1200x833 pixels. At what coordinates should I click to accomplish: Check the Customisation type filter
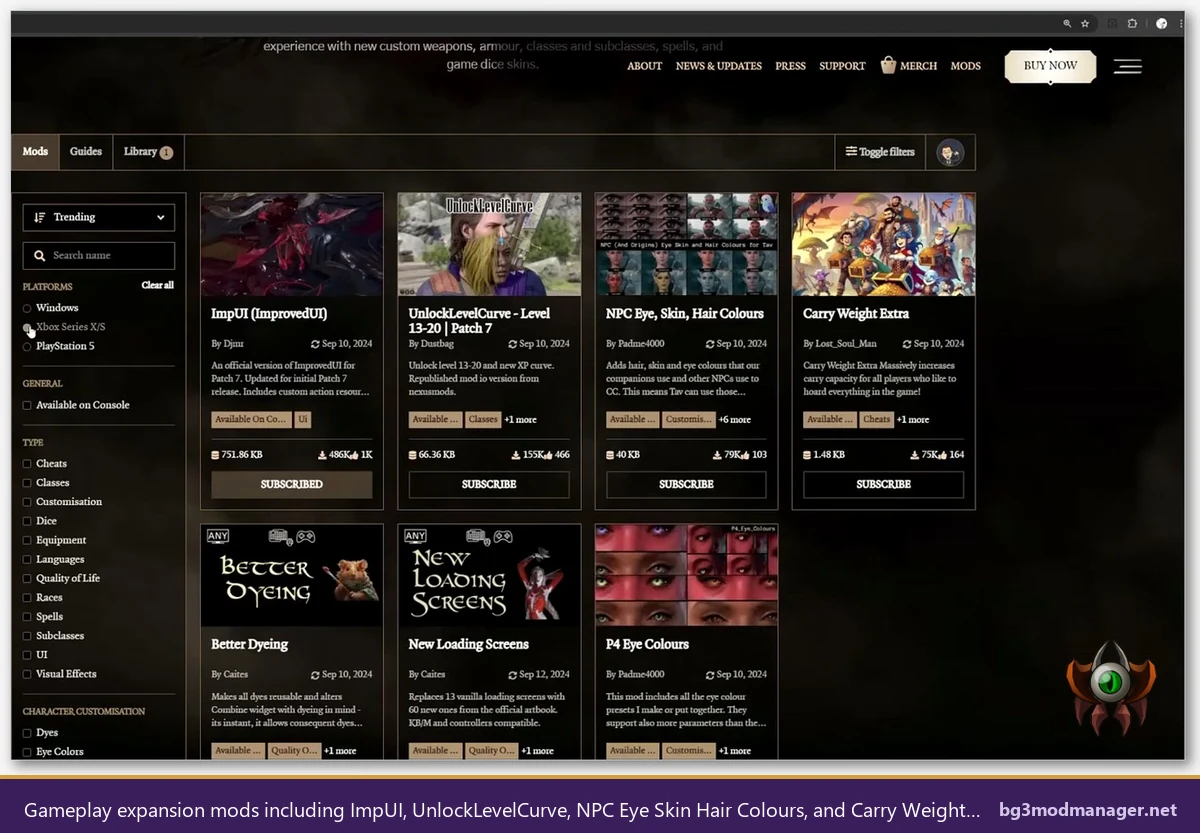point(27,502)
